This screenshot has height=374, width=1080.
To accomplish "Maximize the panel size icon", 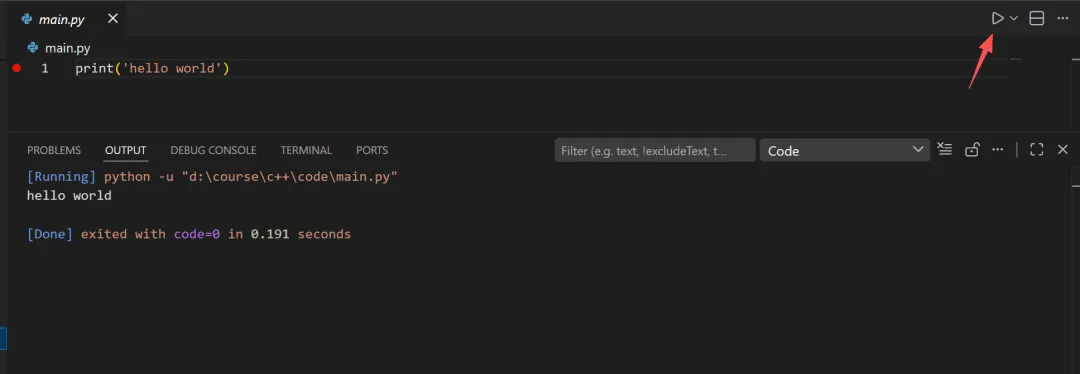I will pos(1037,149).
